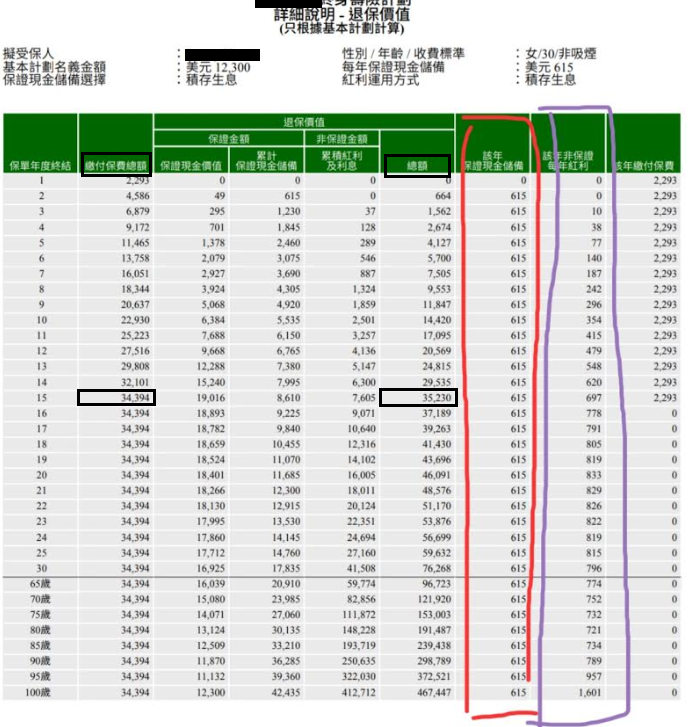Click the '每年保證現金儲備' label

[x=393, y=67]
